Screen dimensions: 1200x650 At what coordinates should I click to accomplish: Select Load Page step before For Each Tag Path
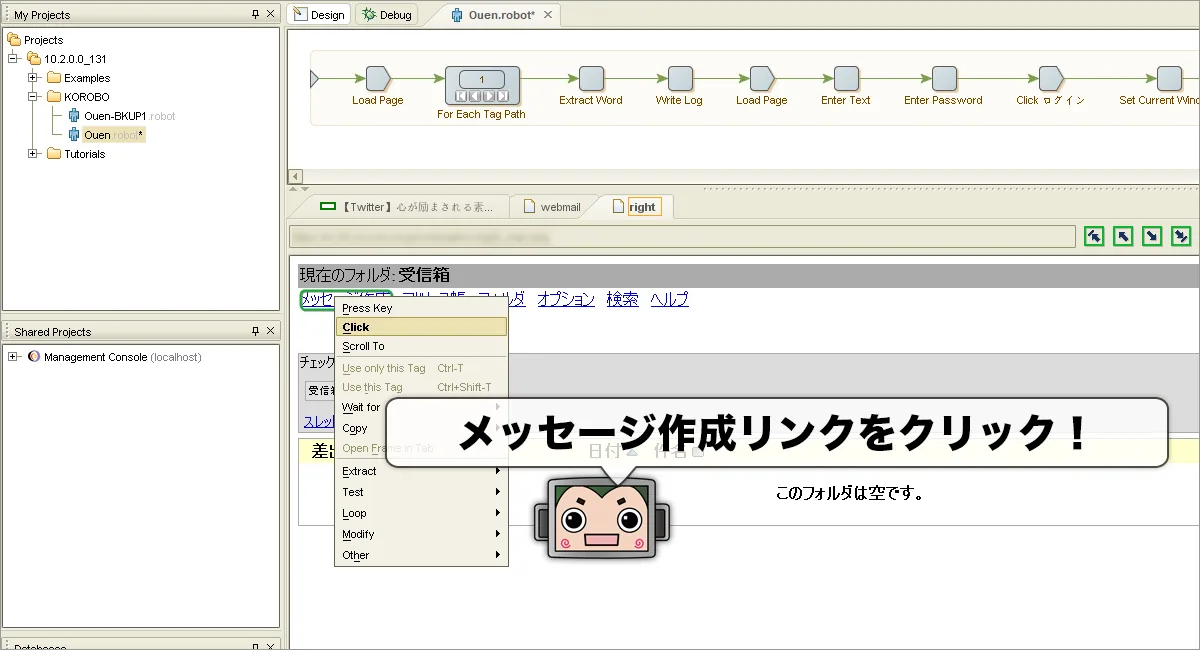pos(378,79)
